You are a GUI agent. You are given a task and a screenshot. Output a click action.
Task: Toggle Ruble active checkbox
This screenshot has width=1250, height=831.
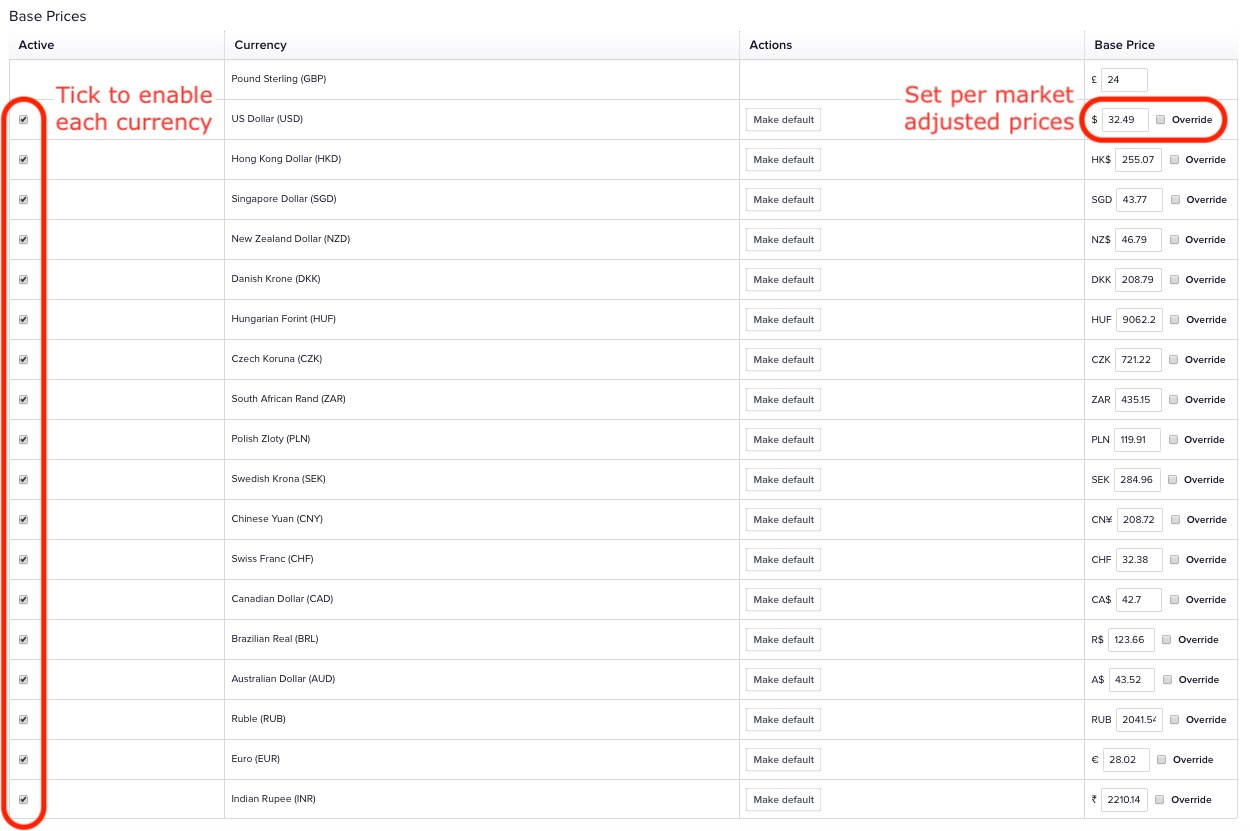[23, 720]
